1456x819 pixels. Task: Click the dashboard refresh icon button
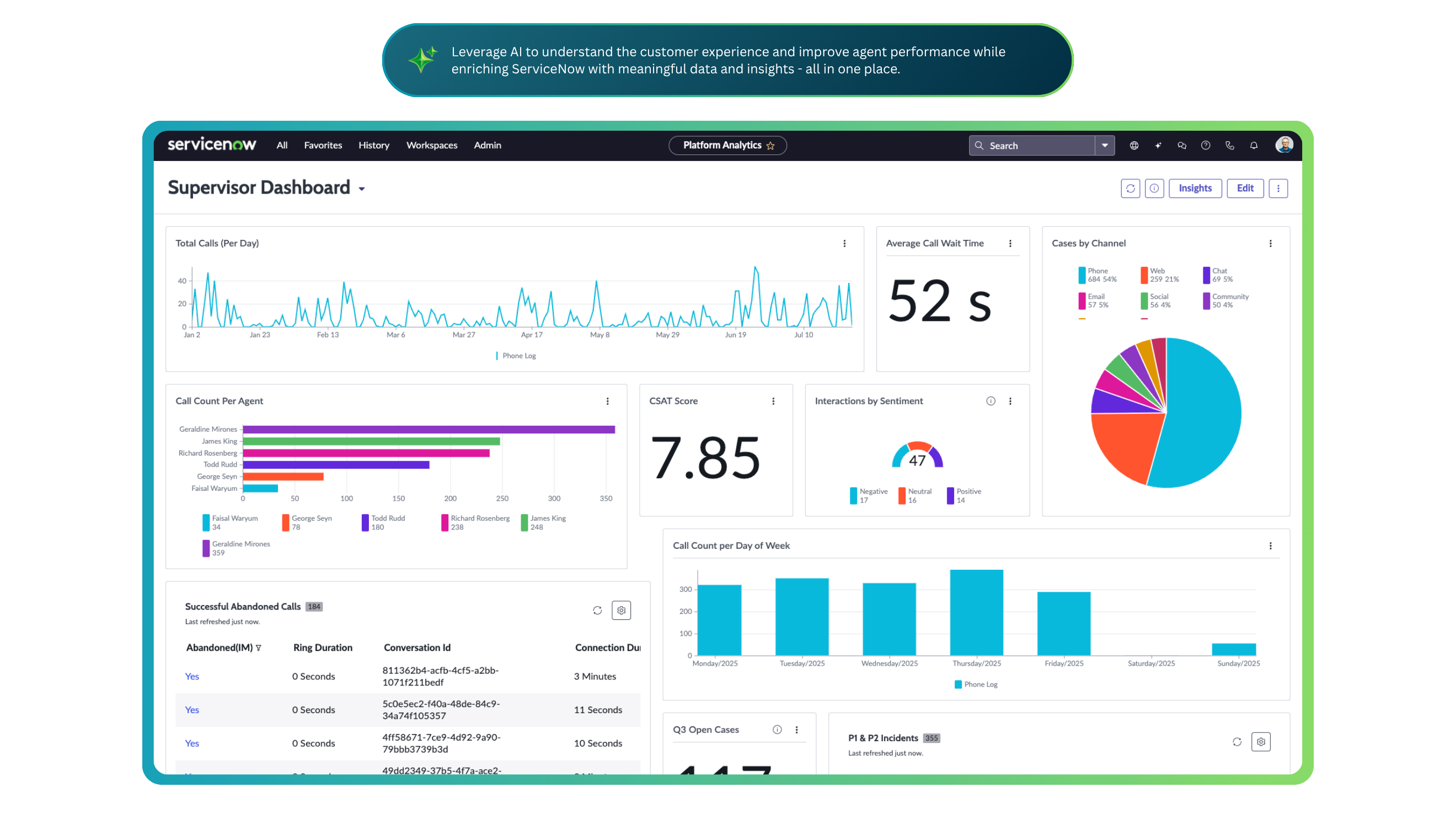point(1131,188)
